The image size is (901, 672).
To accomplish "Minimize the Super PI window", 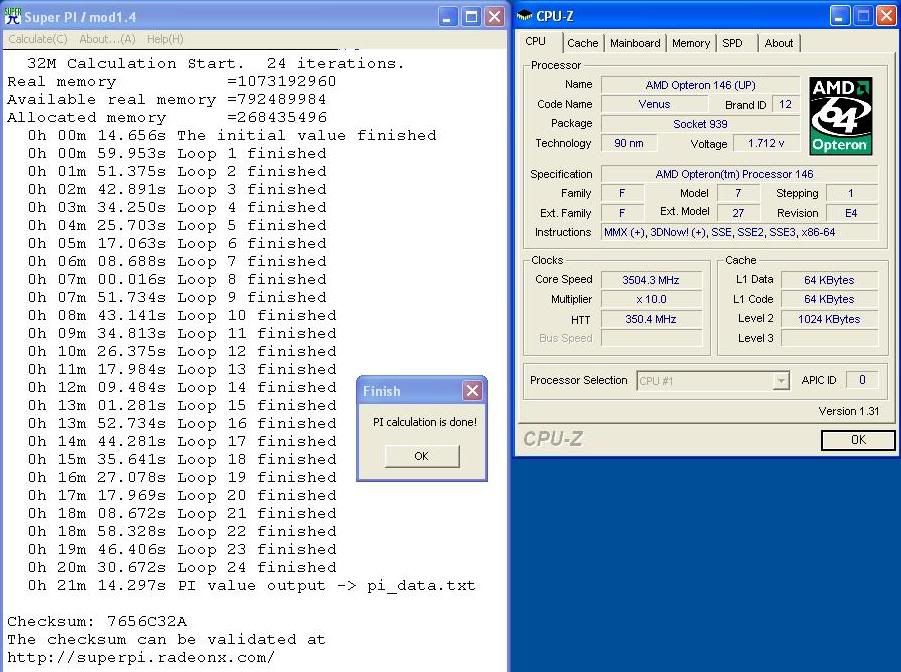I will (x=448, y=17).
